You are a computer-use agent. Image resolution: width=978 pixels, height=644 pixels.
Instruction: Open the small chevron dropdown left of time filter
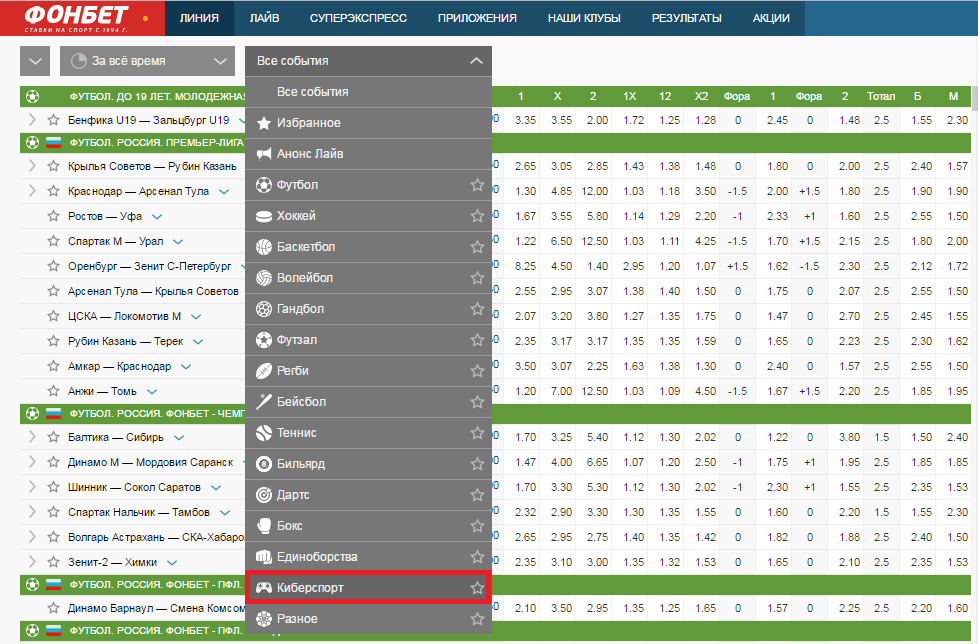point(35,61)
